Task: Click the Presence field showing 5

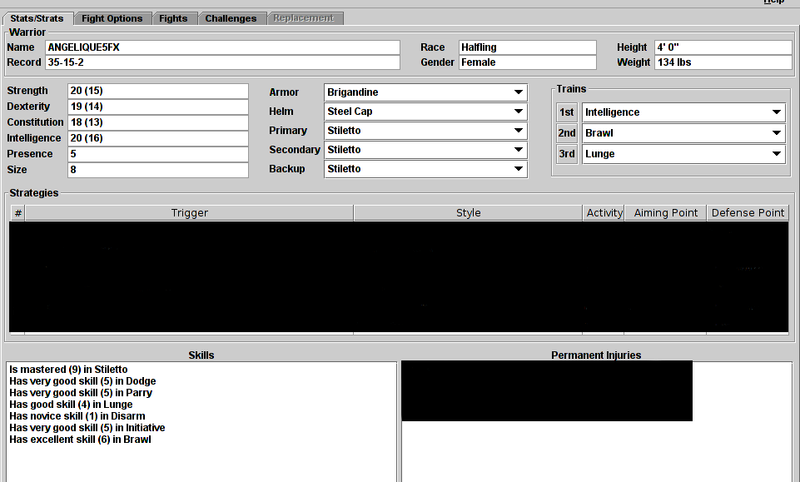Action: (158, 154)
